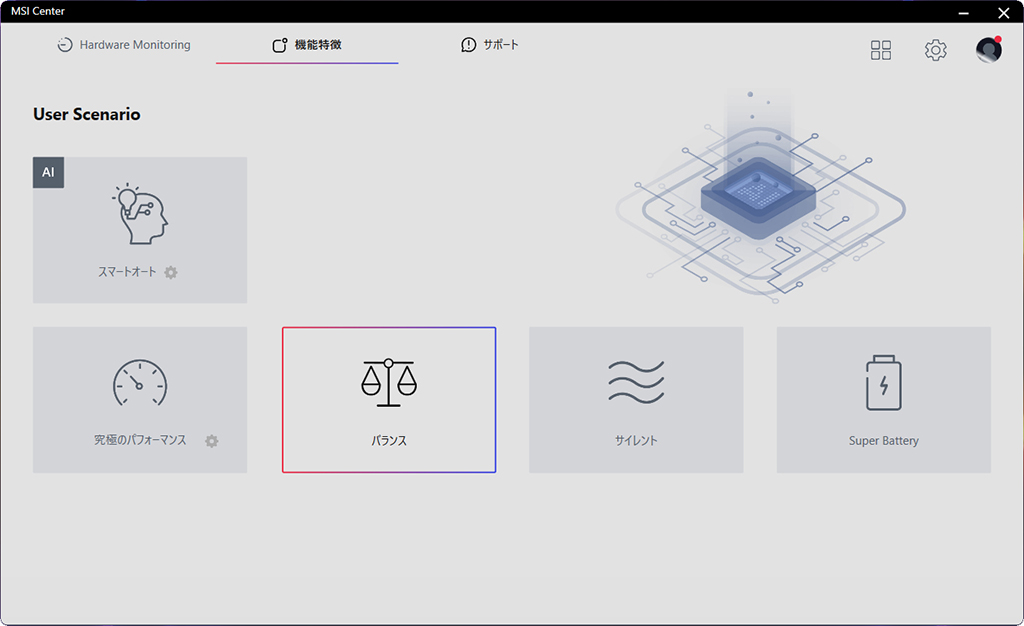Select the バランス scenario label
The image size is (1024, 626).
pyautogui.click(x=389, y=441)
